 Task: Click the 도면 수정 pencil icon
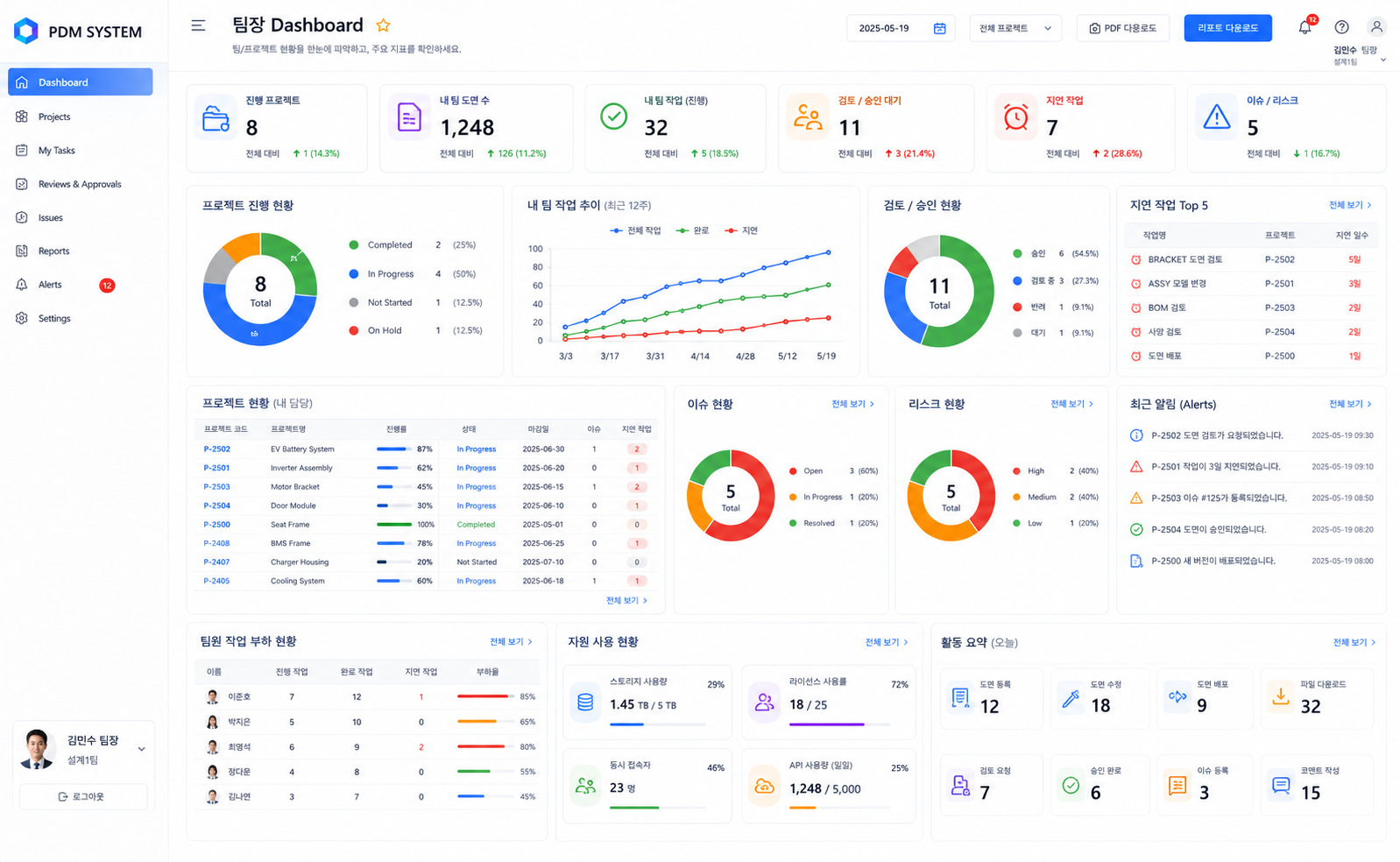(1070, 697)
